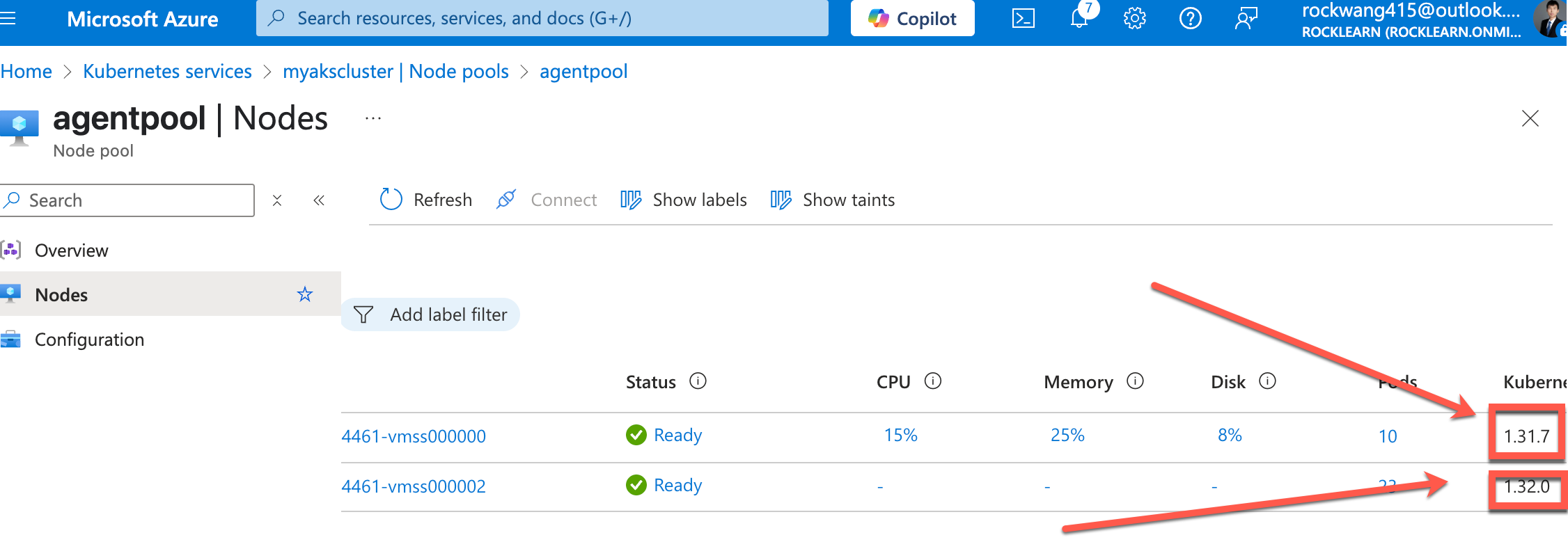
Task: Open the Azure portal hamburger menu
Action: coord(8,18)
